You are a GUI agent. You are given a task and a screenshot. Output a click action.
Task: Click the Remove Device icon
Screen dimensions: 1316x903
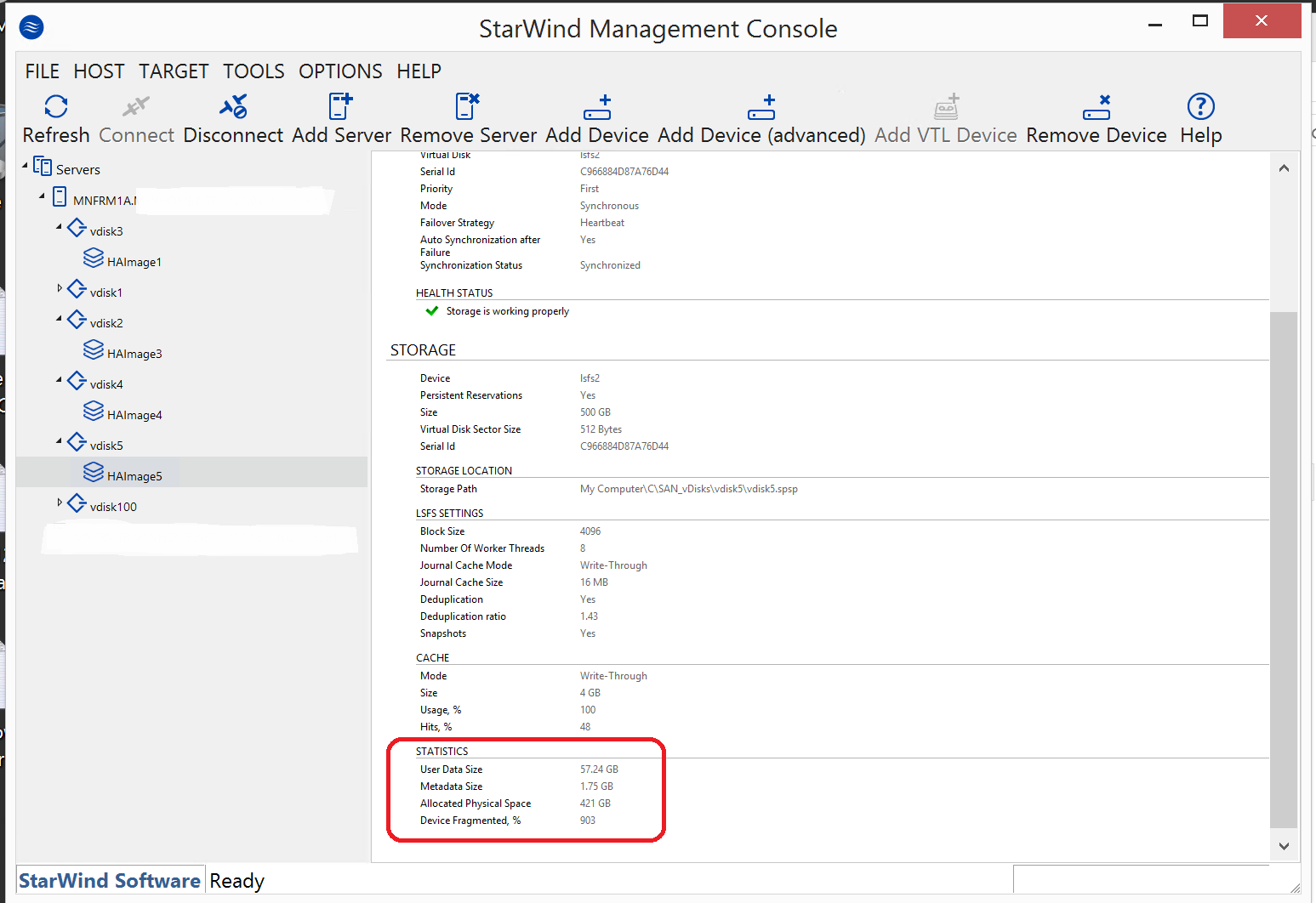pos(1097,107)
